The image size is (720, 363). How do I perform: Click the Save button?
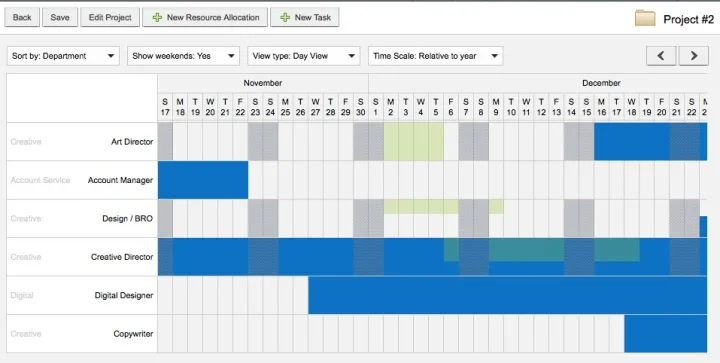(60, 17)
